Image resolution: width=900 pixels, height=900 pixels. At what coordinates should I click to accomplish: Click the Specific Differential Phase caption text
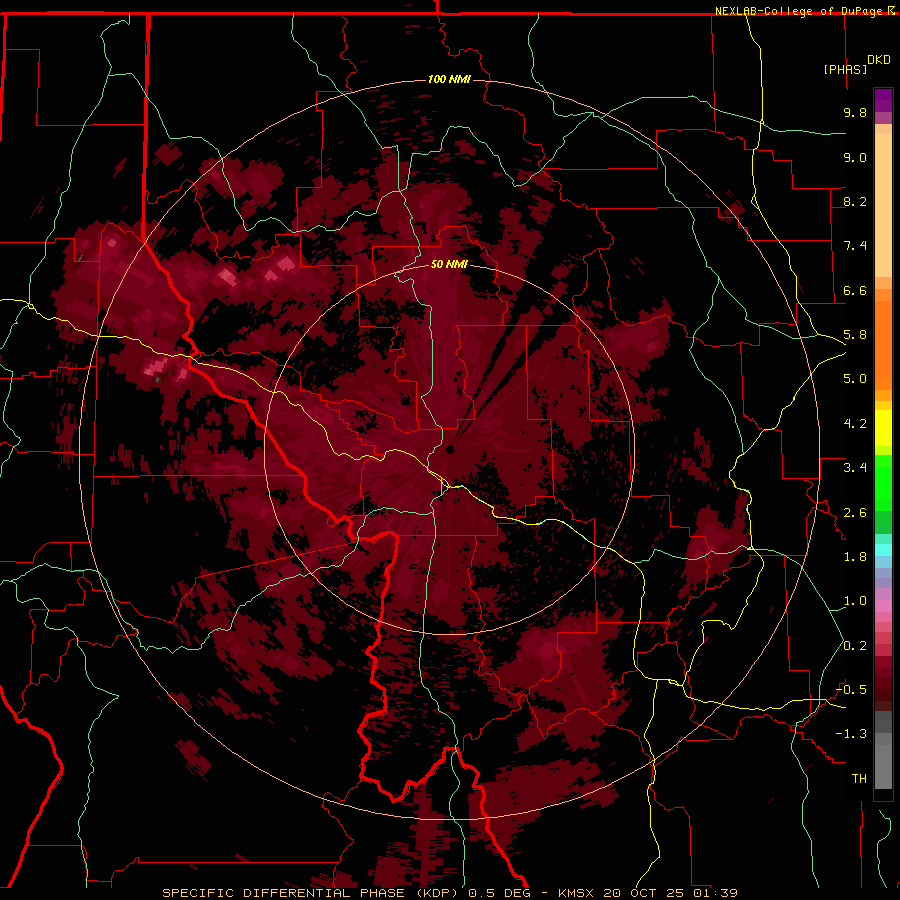point(313,893)
